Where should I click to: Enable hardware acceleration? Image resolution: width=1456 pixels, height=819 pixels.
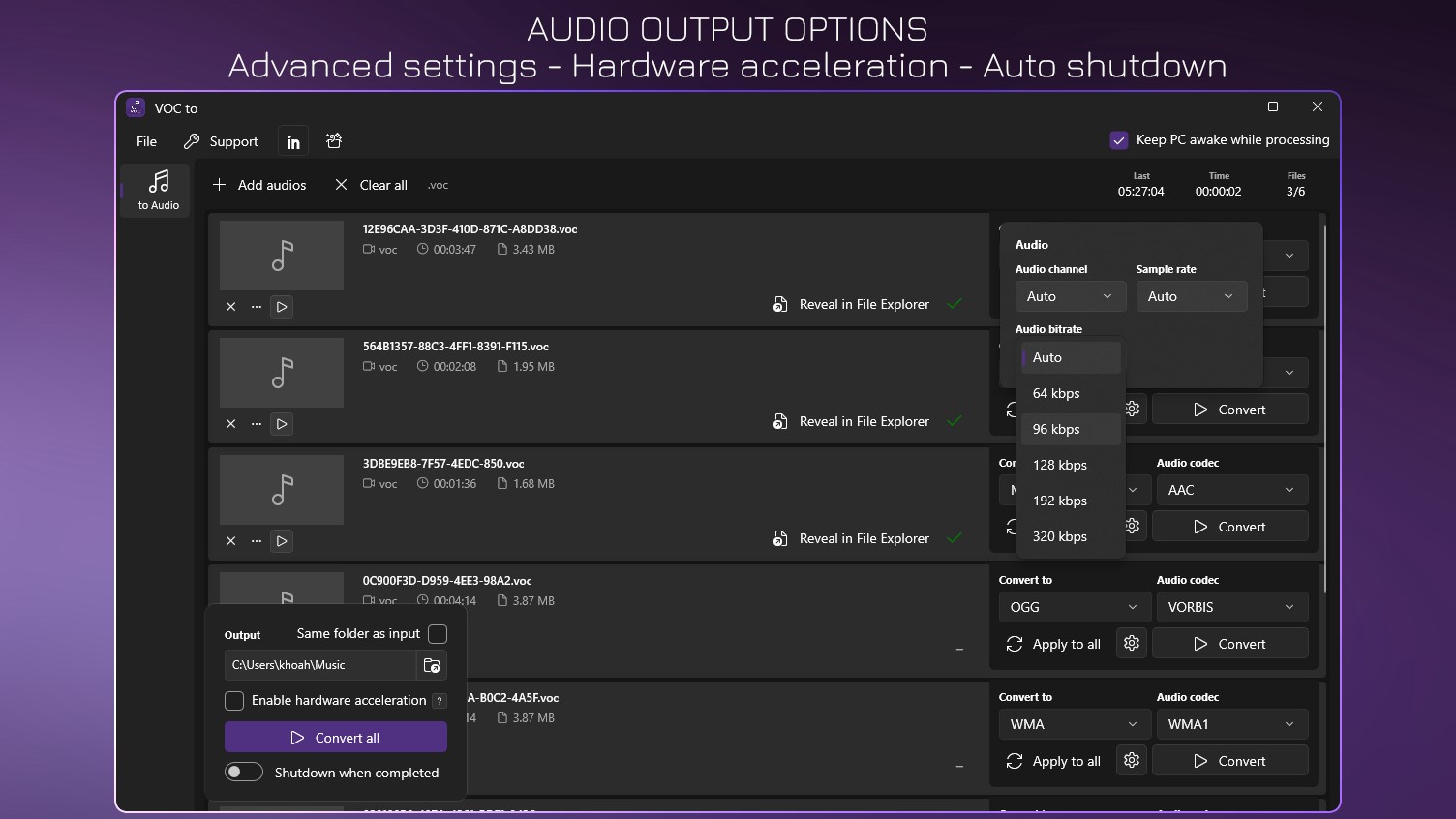coord(233,700)
